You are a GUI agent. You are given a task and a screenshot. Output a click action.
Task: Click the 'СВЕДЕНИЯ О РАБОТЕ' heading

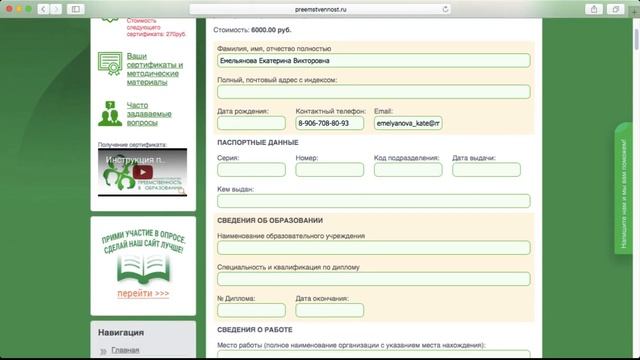click(x=255, y=329)
